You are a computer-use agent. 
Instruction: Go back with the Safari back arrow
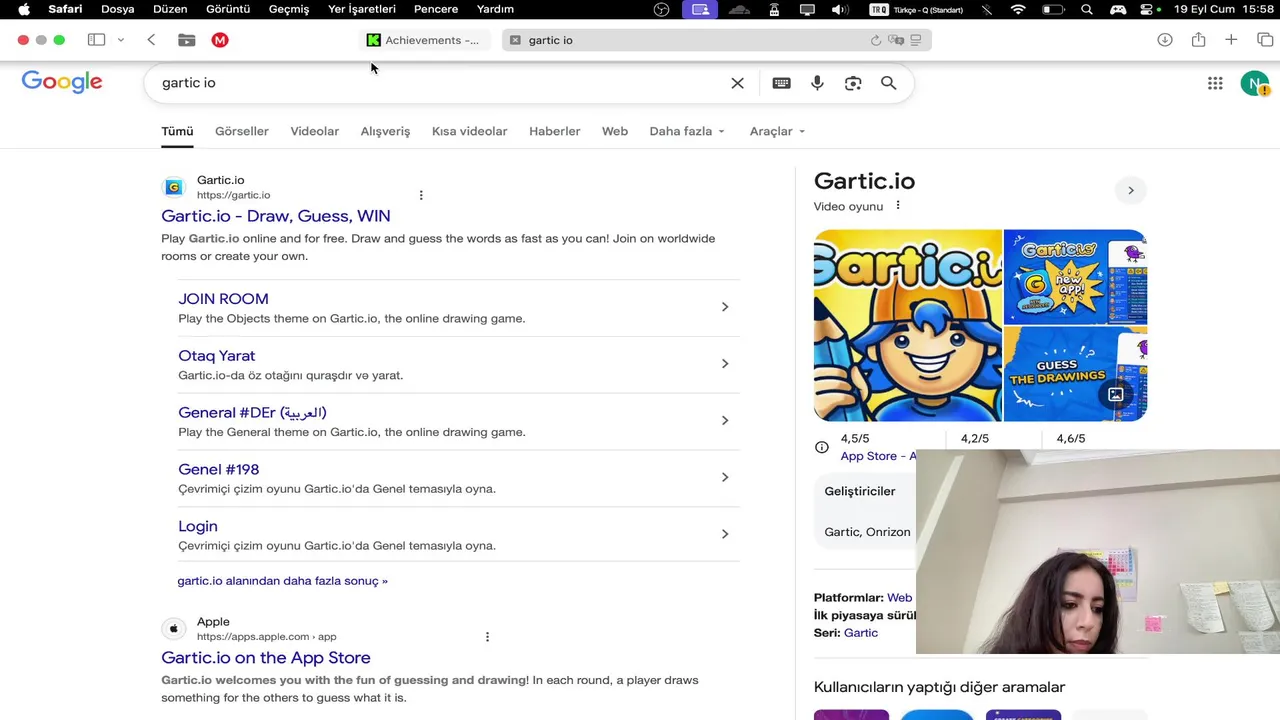pos(151,40)
